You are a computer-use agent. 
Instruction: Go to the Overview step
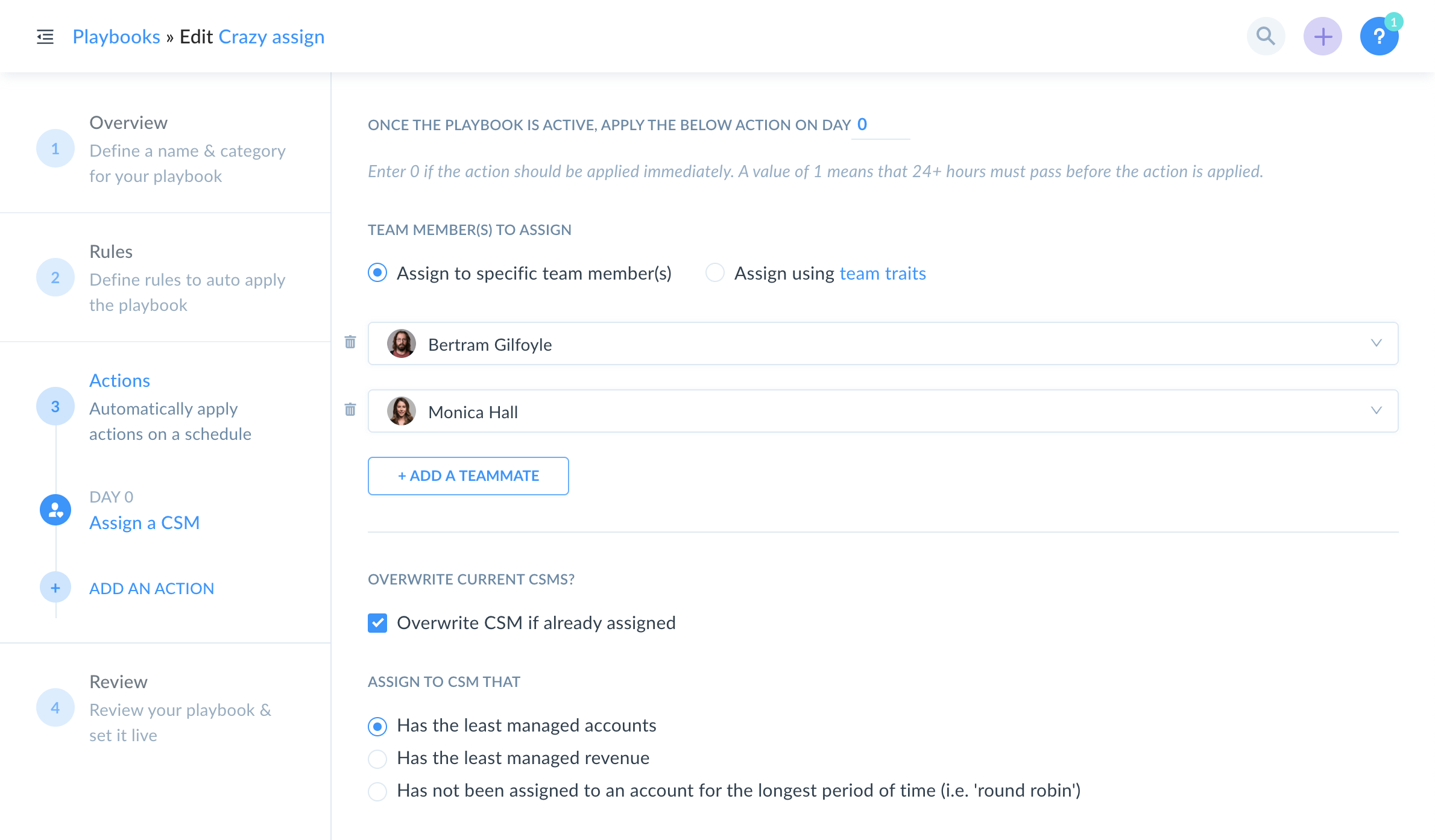(128, 123)
